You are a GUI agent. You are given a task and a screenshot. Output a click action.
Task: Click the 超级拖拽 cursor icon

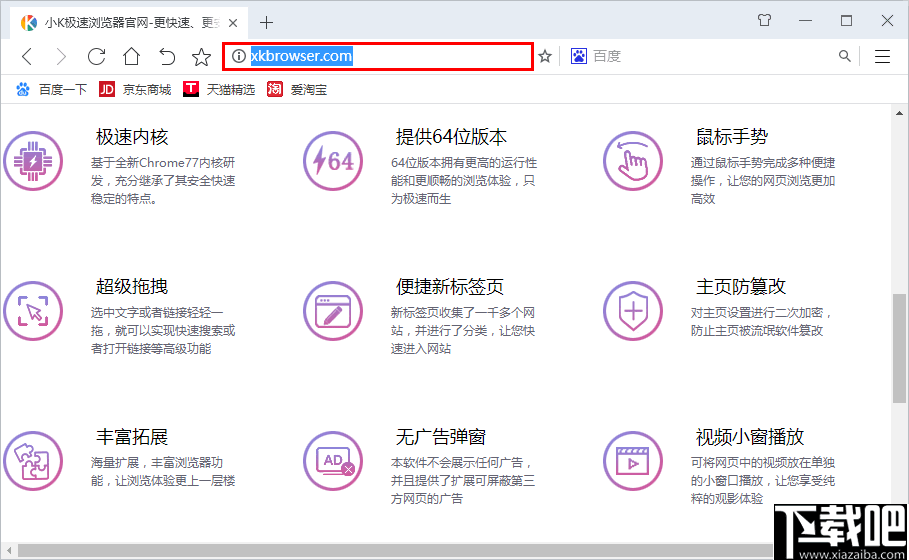pos(33,311)
